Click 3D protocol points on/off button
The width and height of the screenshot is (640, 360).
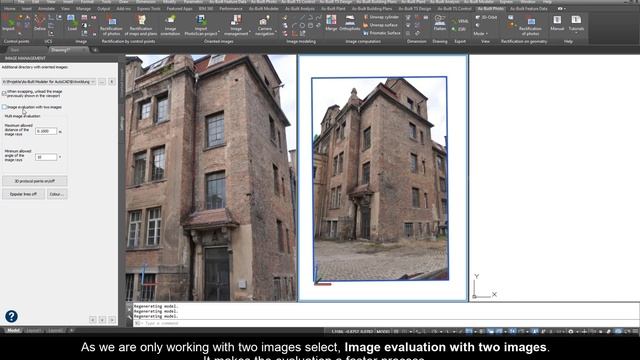[x=35, y=181]
